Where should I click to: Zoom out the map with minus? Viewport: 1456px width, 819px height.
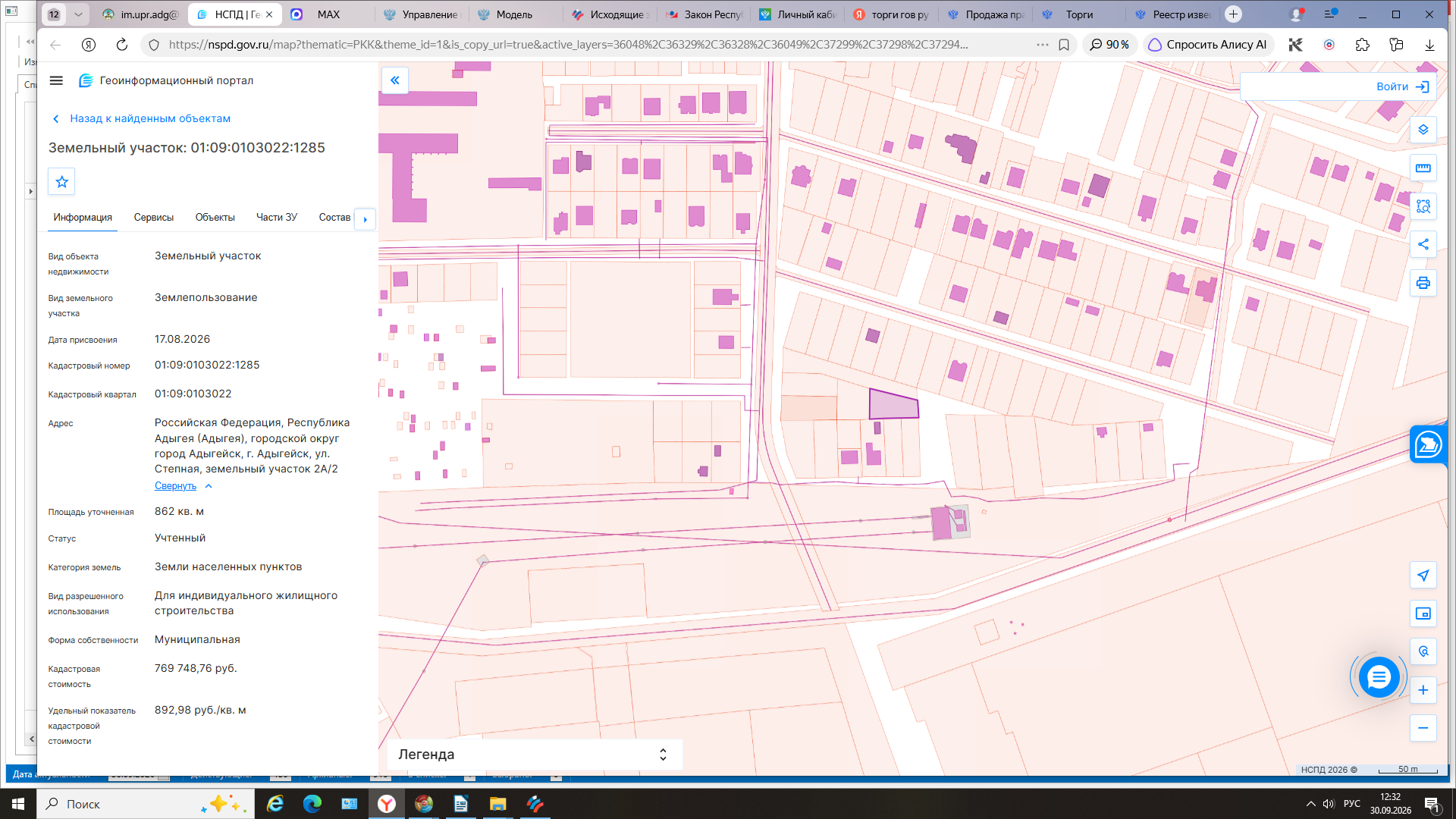point(1423,728)
